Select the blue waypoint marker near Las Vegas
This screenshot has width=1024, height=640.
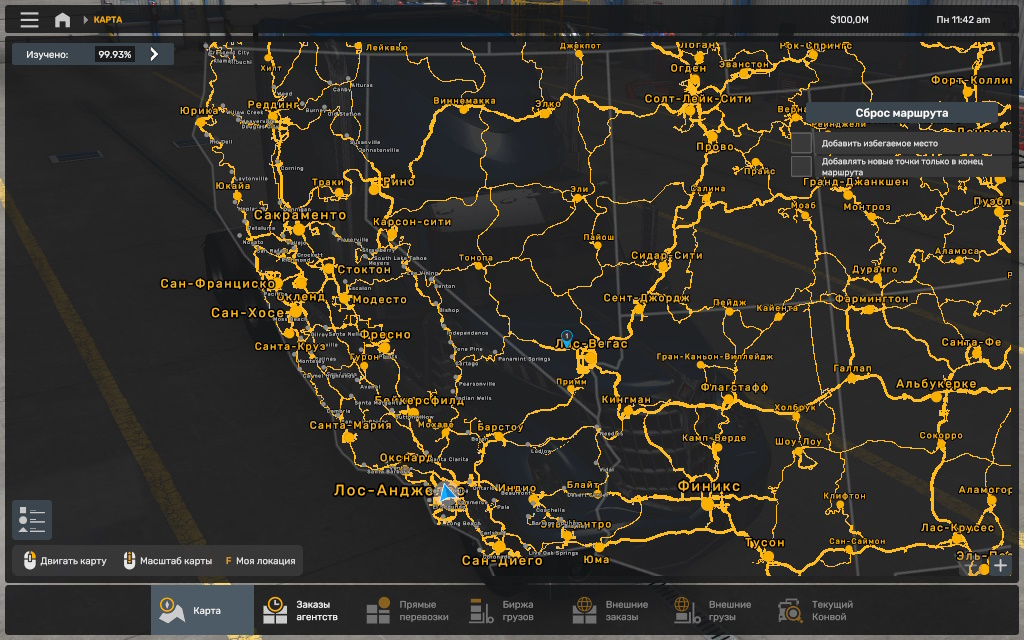(567, 338)
